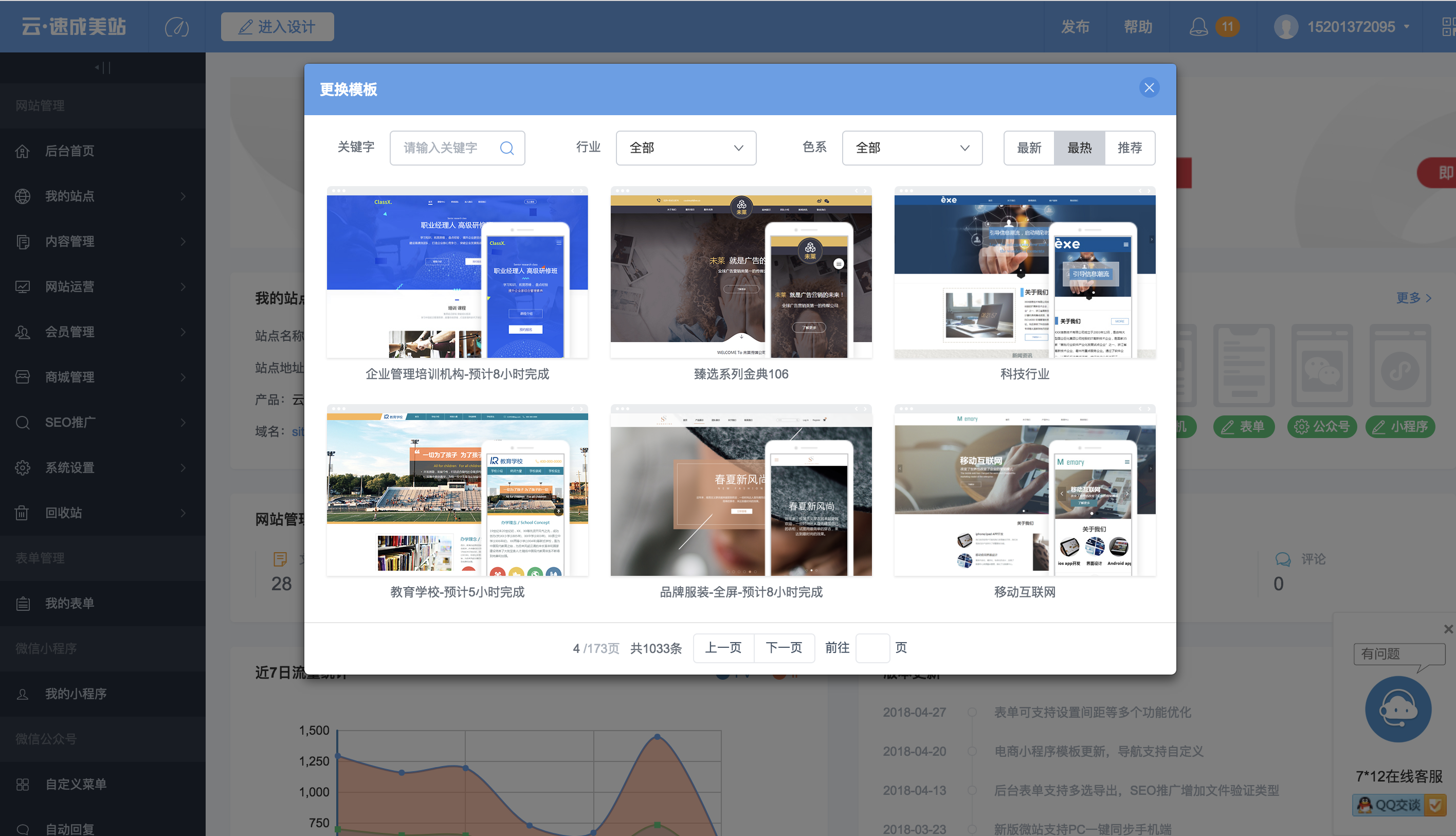The width and height of the screenshot is (1456, 836).
Task: Collapse the left sidebar with arrow icon
Action: pyautogui.click(x=102, y=68)
